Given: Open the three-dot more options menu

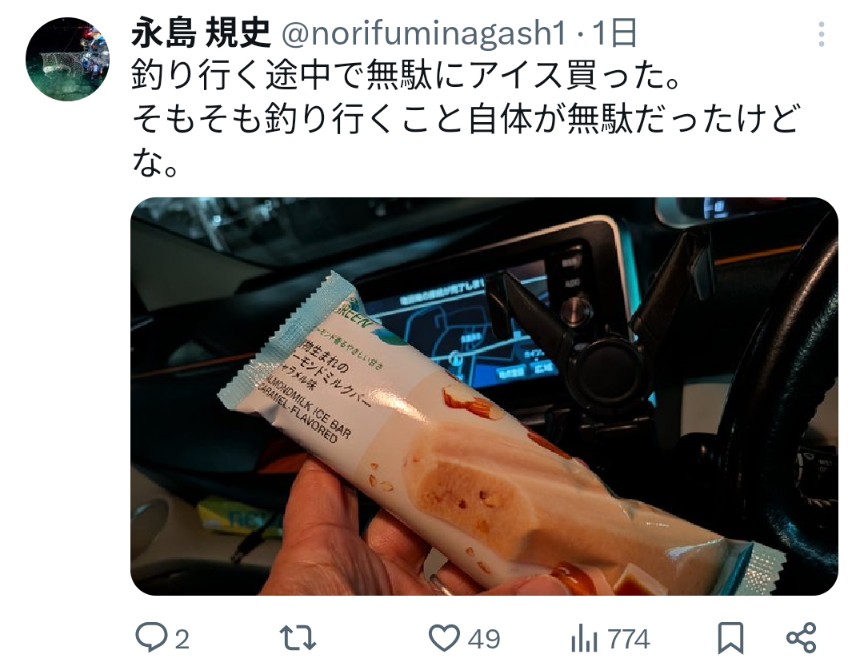Looking at the screenshot, I should coord(821,34).
